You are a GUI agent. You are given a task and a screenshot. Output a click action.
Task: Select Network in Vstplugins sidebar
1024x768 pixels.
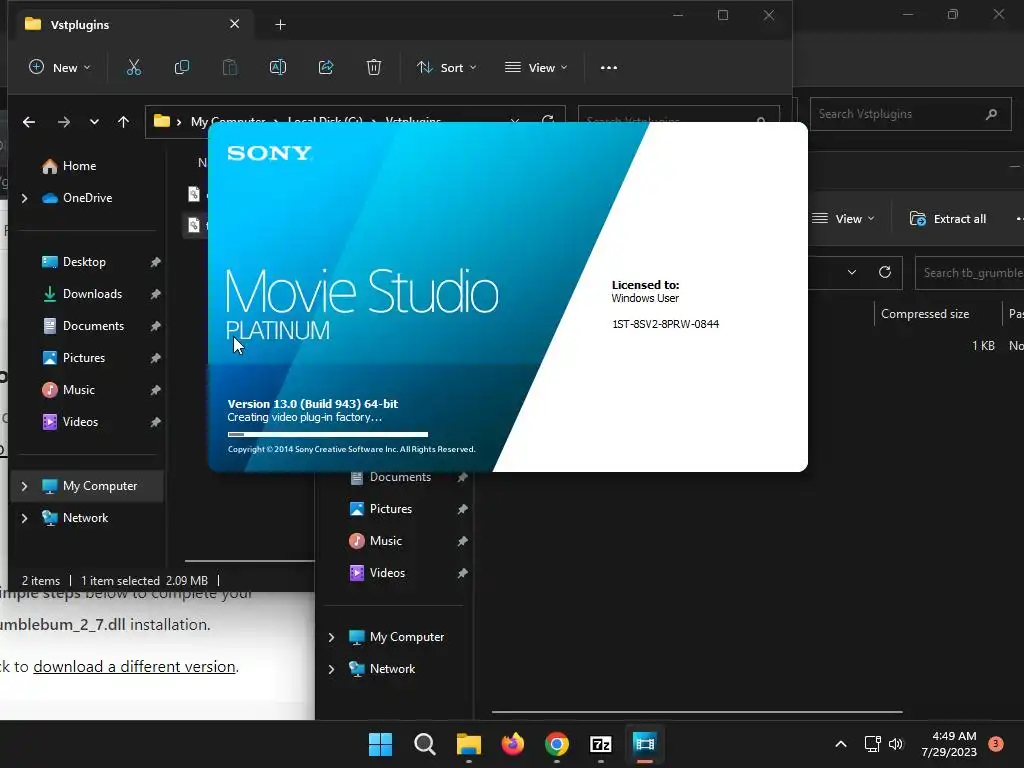(x=75, y=518)
